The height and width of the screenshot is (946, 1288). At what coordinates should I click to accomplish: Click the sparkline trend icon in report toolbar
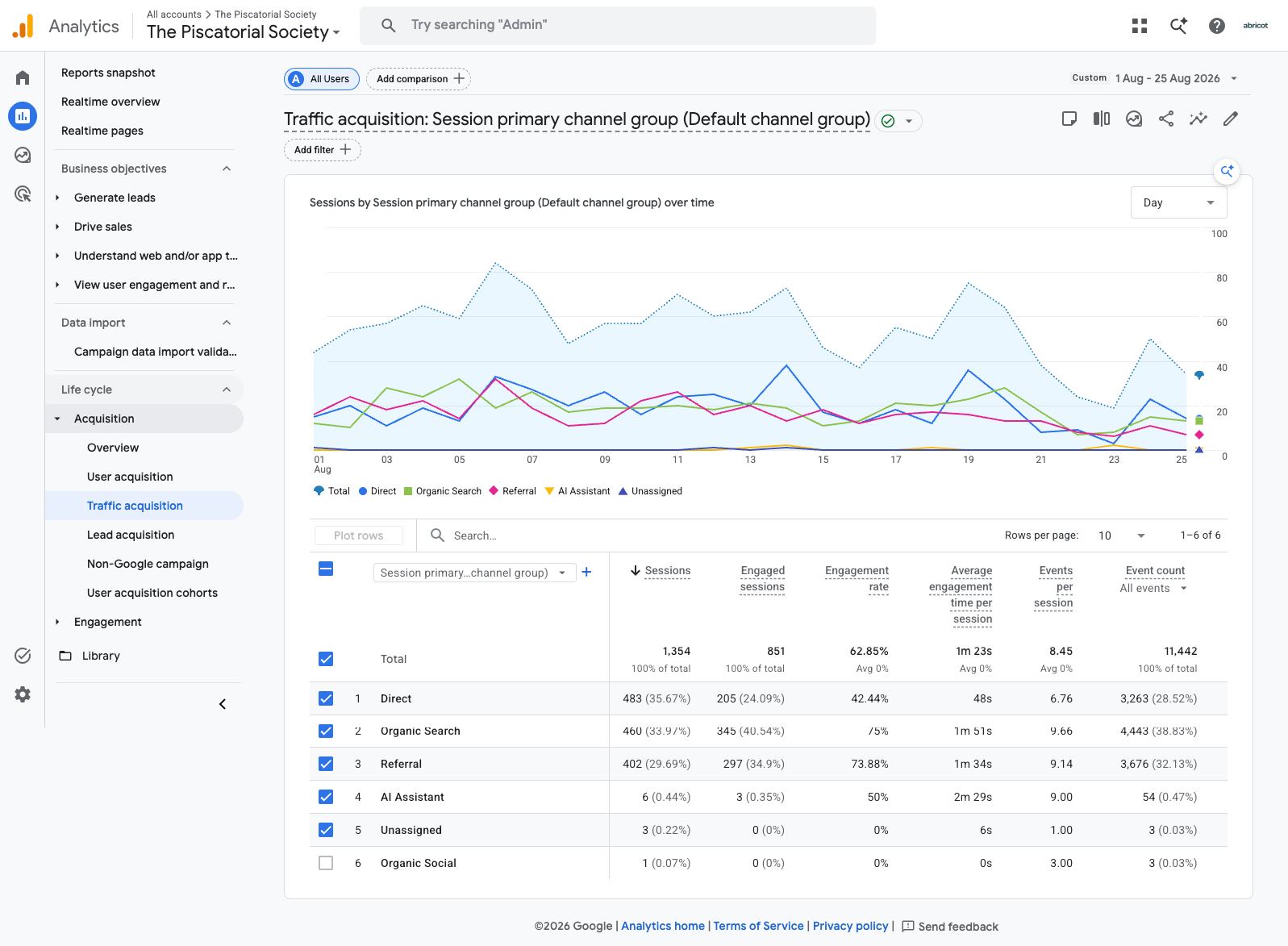[x=1198, y=119]
